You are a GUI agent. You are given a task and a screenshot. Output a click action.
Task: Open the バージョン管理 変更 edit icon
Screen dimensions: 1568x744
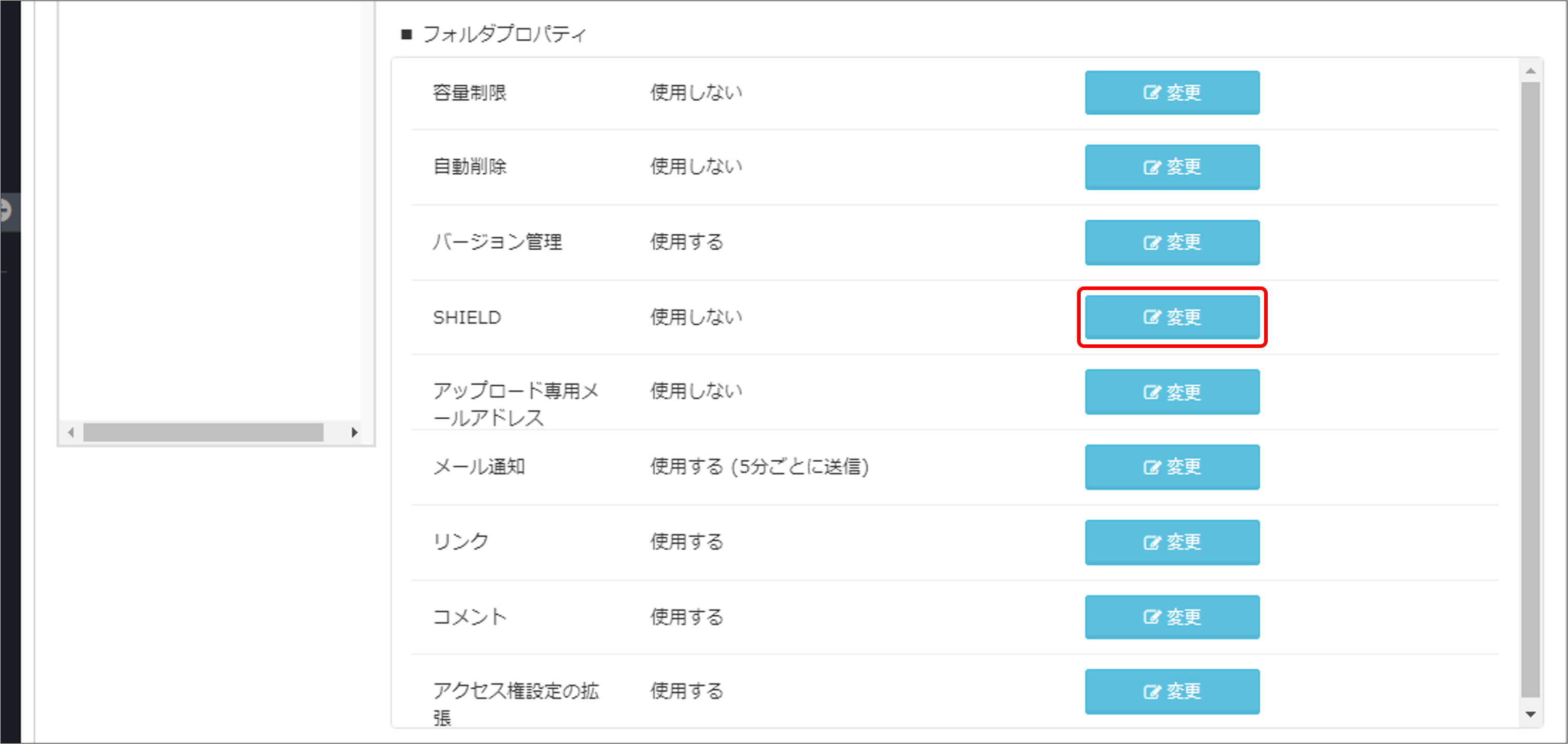tap(1151, 242)
